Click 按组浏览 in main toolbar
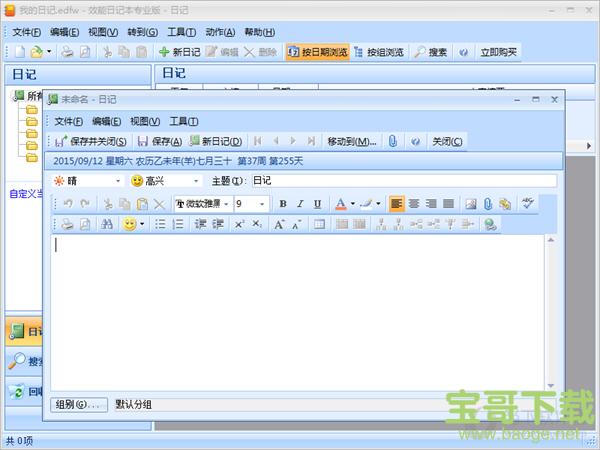The height and width of the screenshot is (450, 600). pyautogui.click(x=379, y=52)
